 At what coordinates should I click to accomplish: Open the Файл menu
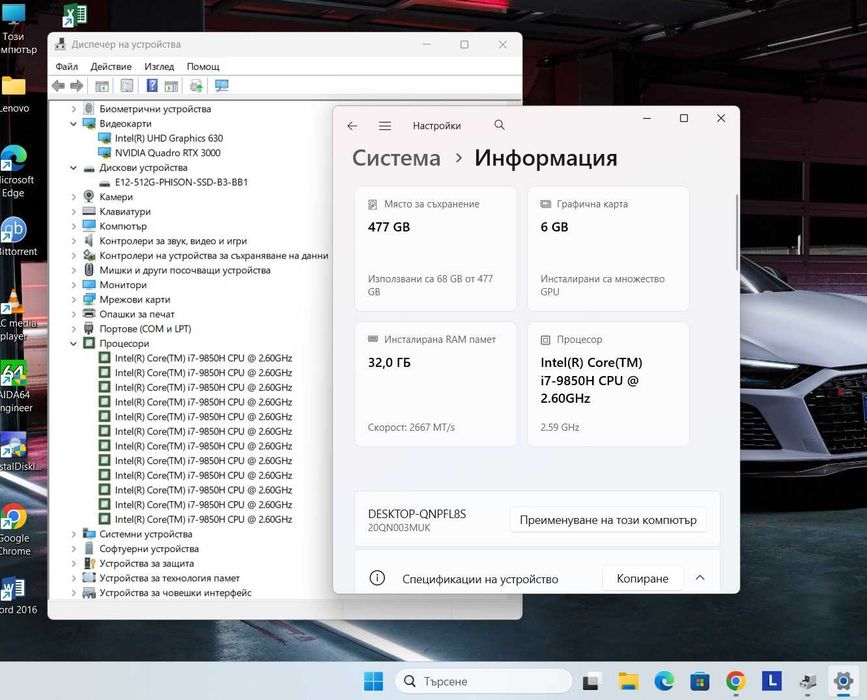[x=66, y=66]
